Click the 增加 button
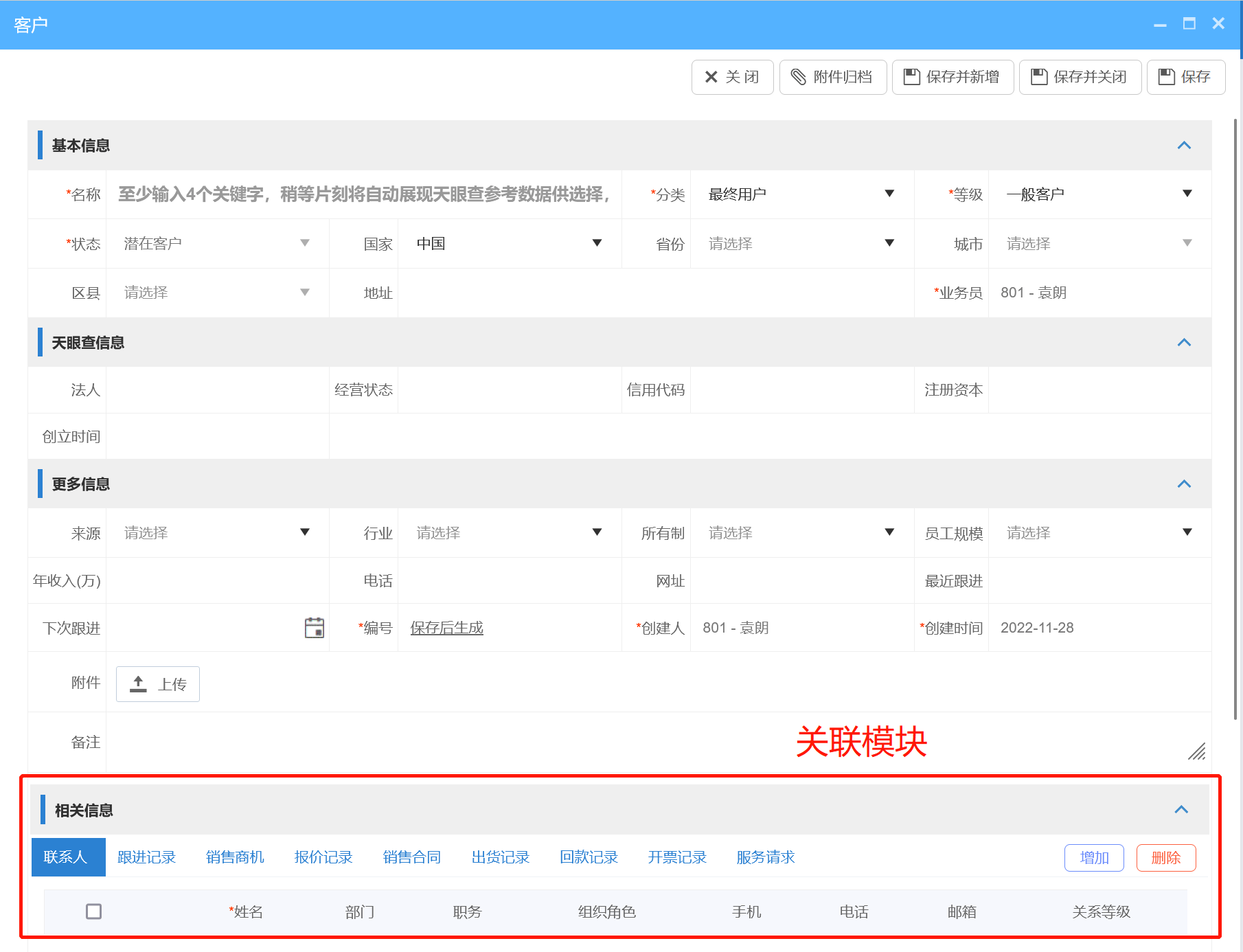Screen dimensions: 1243x952 pyautogui.click(x=1094, y=858)
